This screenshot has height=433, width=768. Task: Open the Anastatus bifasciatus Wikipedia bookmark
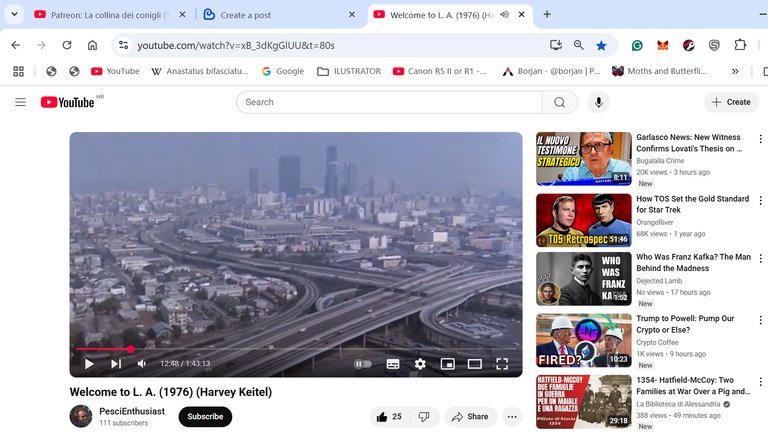(x=200, y=72)
